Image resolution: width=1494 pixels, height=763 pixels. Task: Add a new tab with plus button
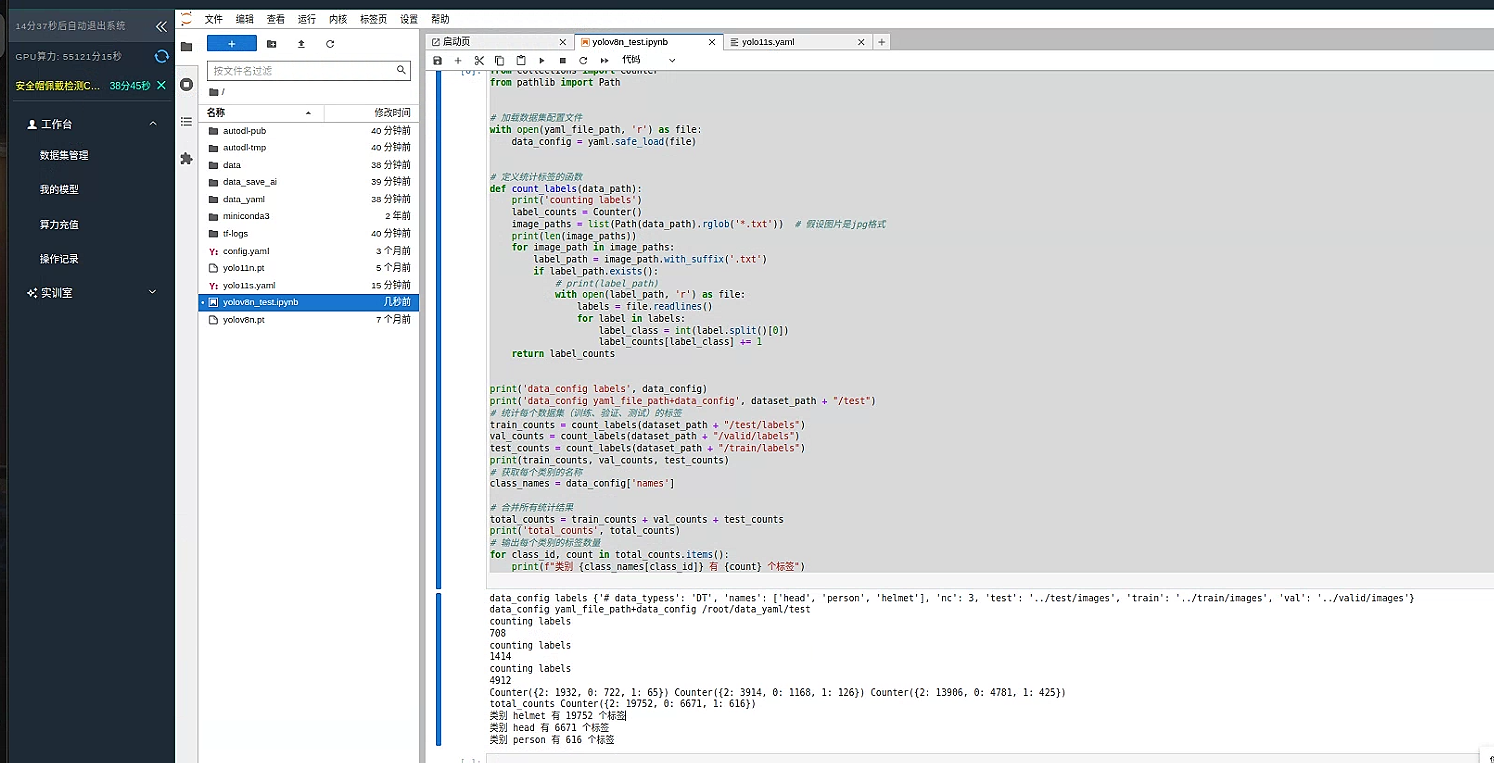click(881, 42)
